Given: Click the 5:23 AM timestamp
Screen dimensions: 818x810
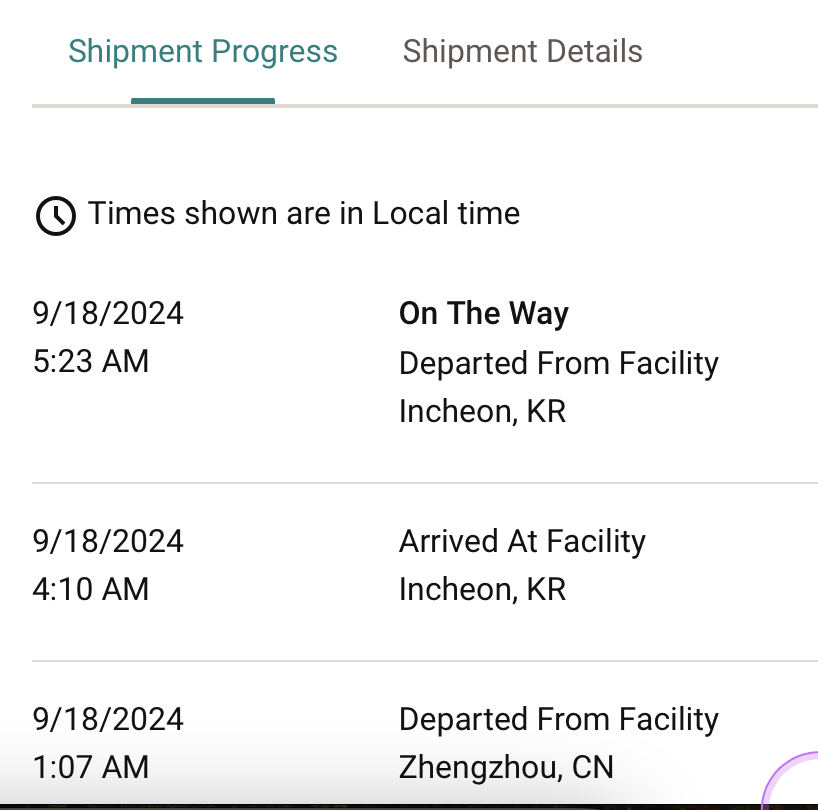Looking at the screenshot, I should tap(91, 362).
